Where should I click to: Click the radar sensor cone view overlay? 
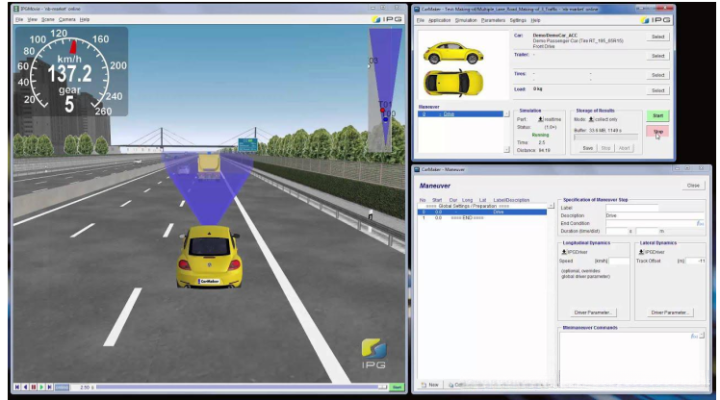pyautogui.click(x=386, y=90)
